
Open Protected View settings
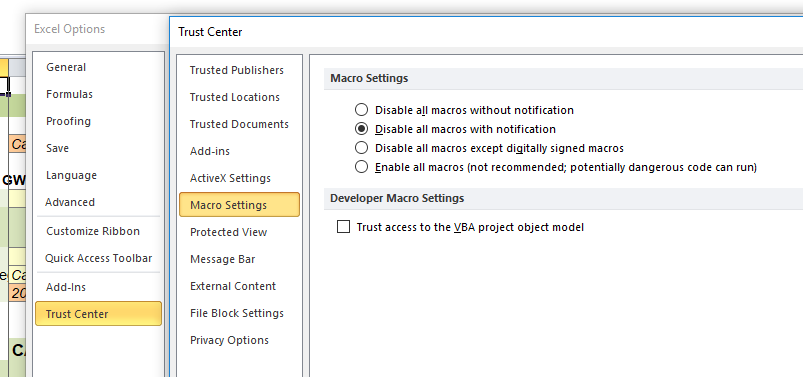(x=228, y=232)
